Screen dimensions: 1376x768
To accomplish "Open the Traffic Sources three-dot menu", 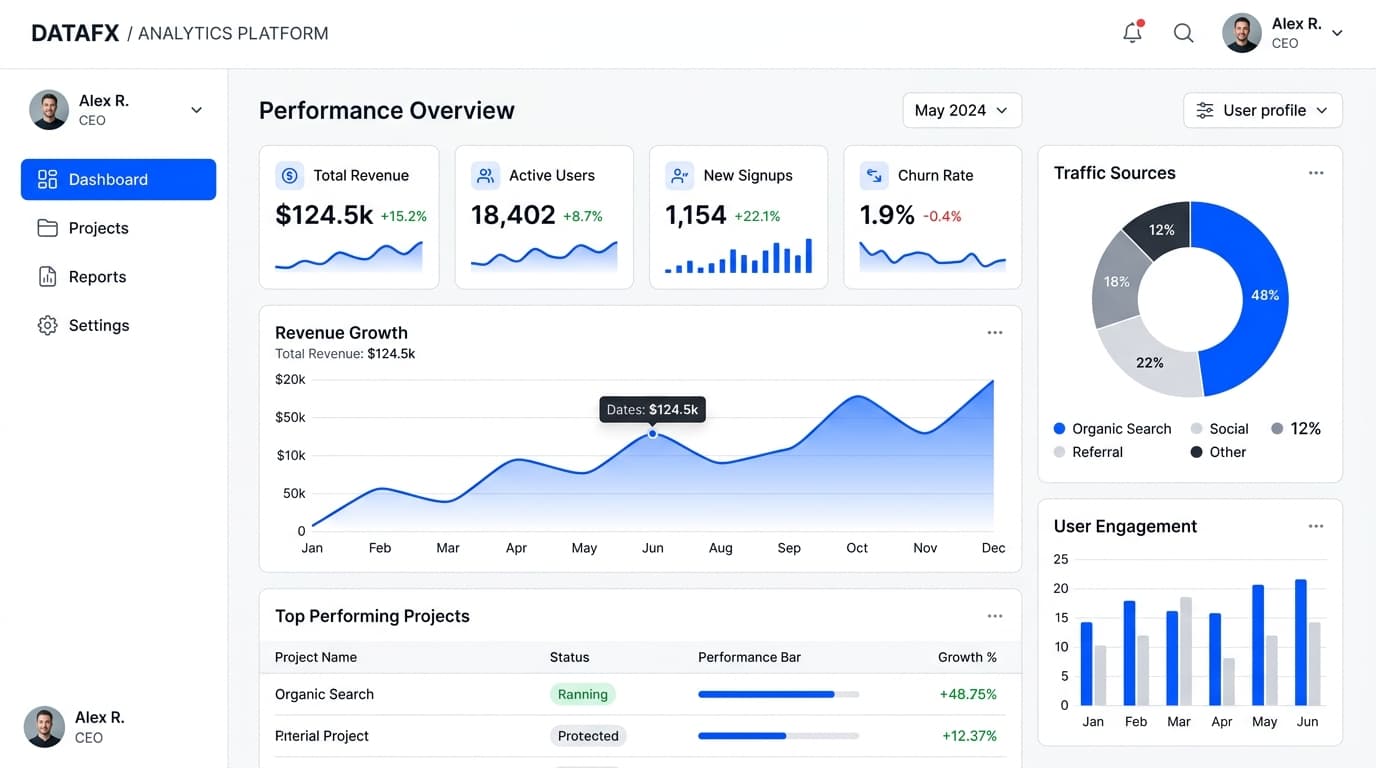I will pos(1316,173).
